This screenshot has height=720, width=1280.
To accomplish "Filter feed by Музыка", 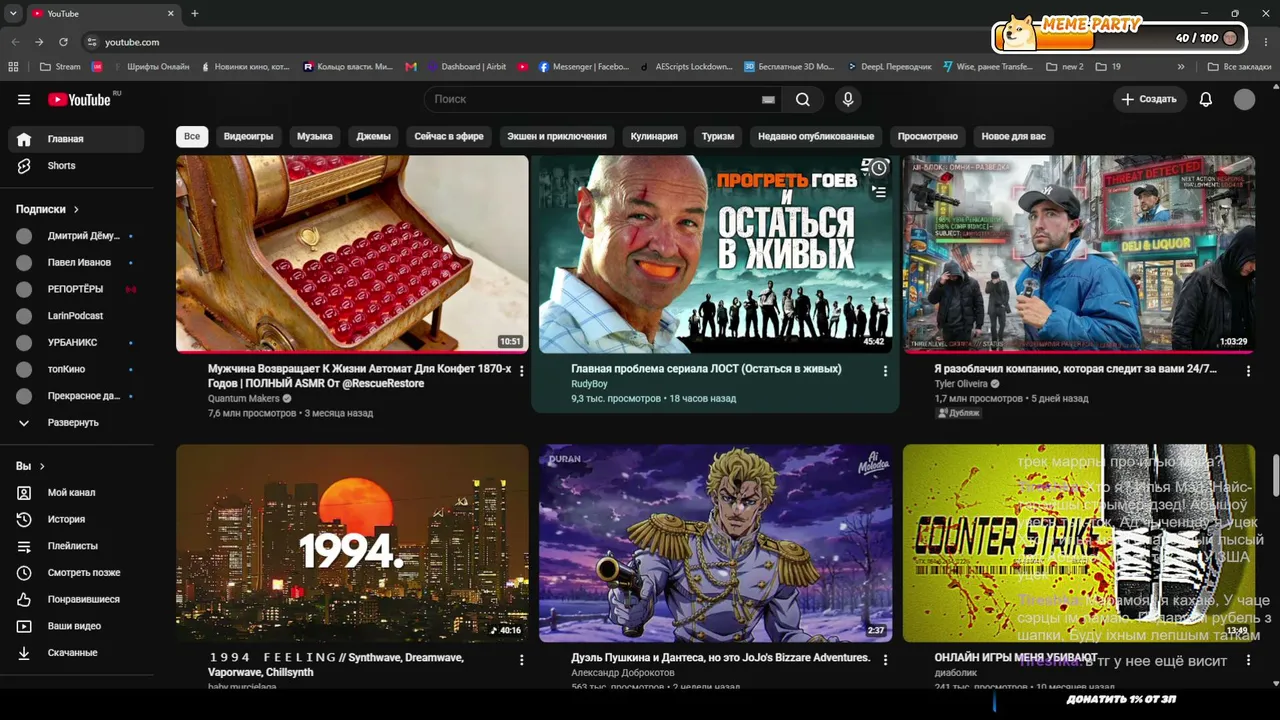I will pyautogui.click(x=315, y=136).
